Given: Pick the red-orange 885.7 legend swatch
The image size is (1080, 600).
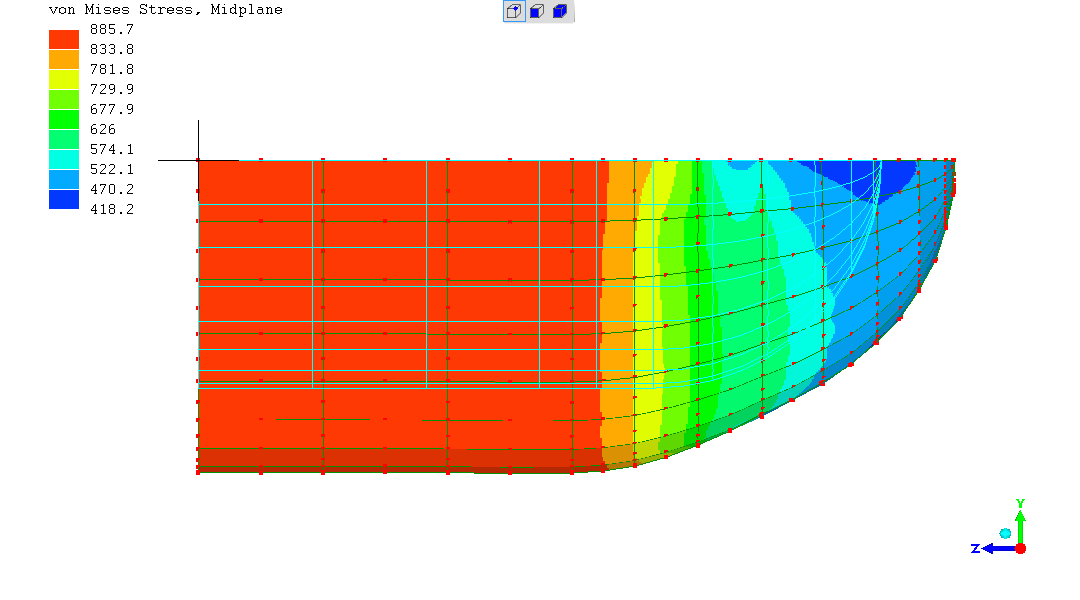Looking at the screenshot, I should coord(64,39).
